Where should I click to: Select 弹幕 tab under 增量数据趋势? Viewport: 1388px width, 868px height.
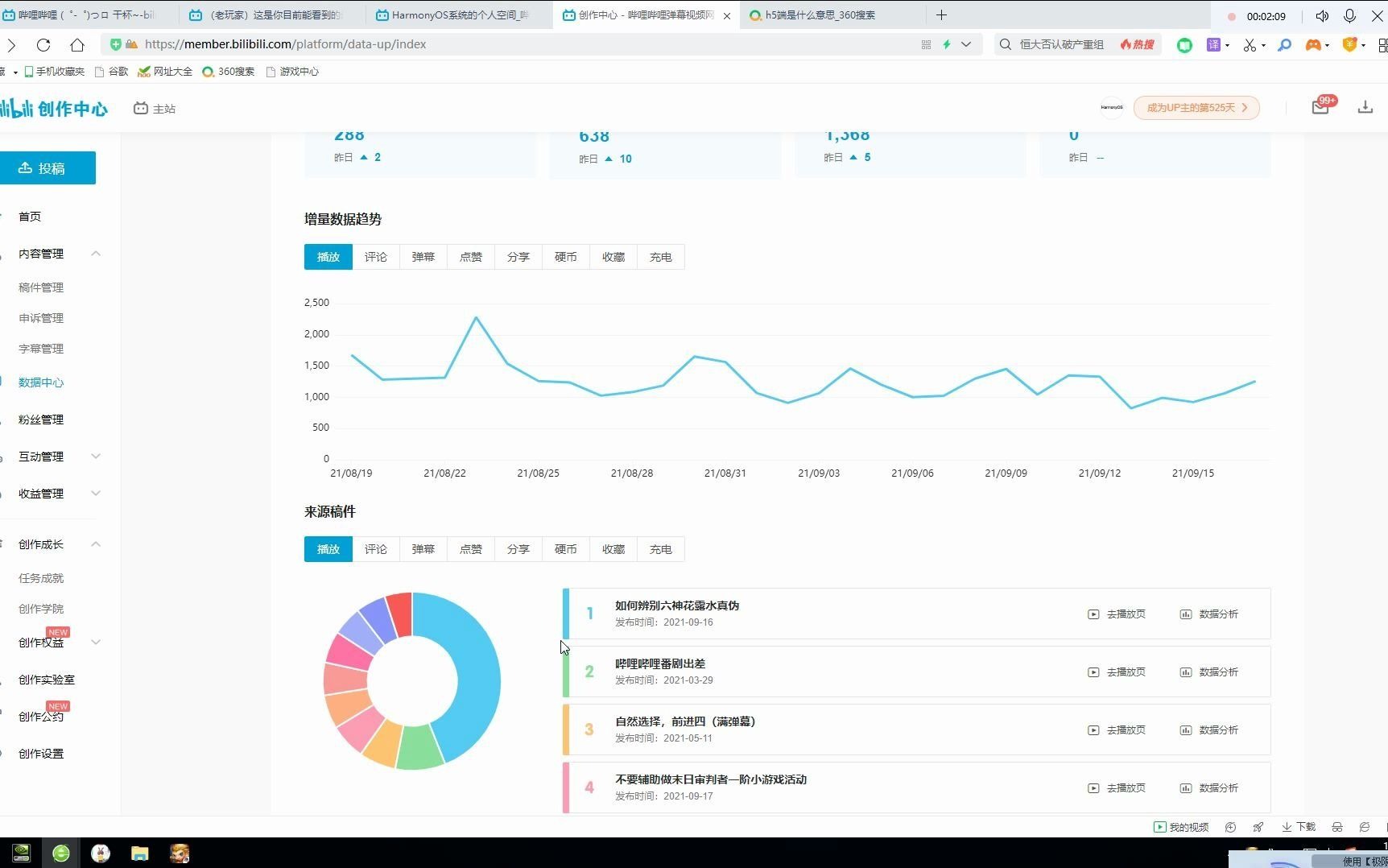point(423,257)
